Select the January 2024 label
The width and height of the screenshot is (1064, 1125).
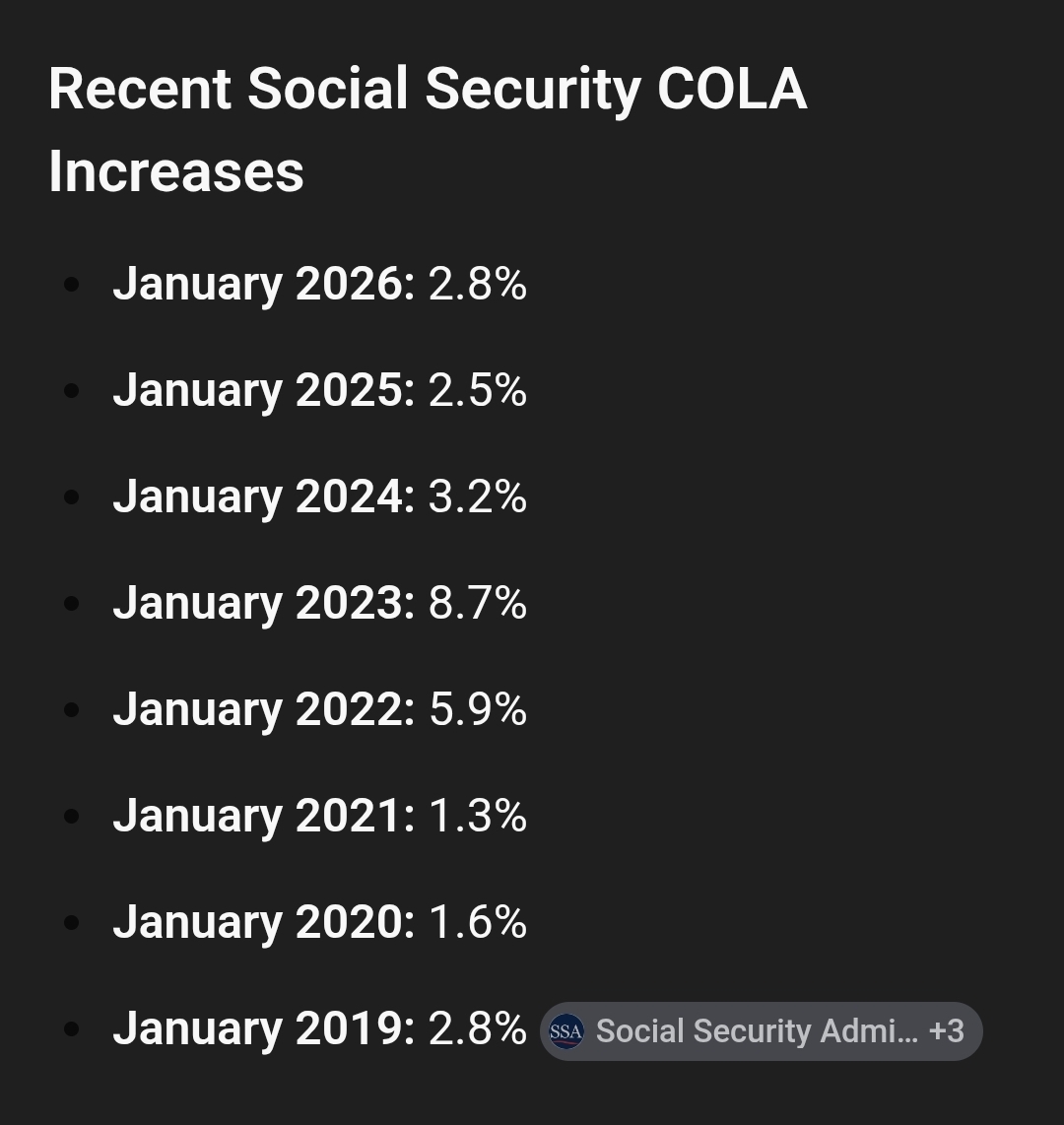[x=263, y=496]
